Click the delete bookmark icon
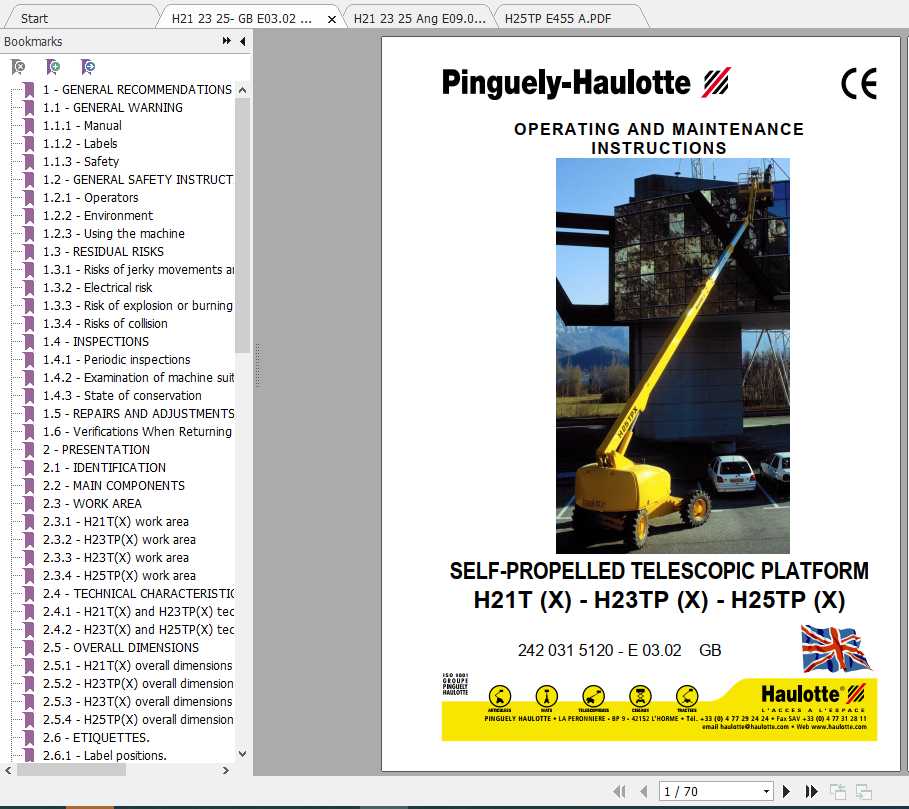The height and width of the screenshot is (809, 909). [x=18, y=67]
